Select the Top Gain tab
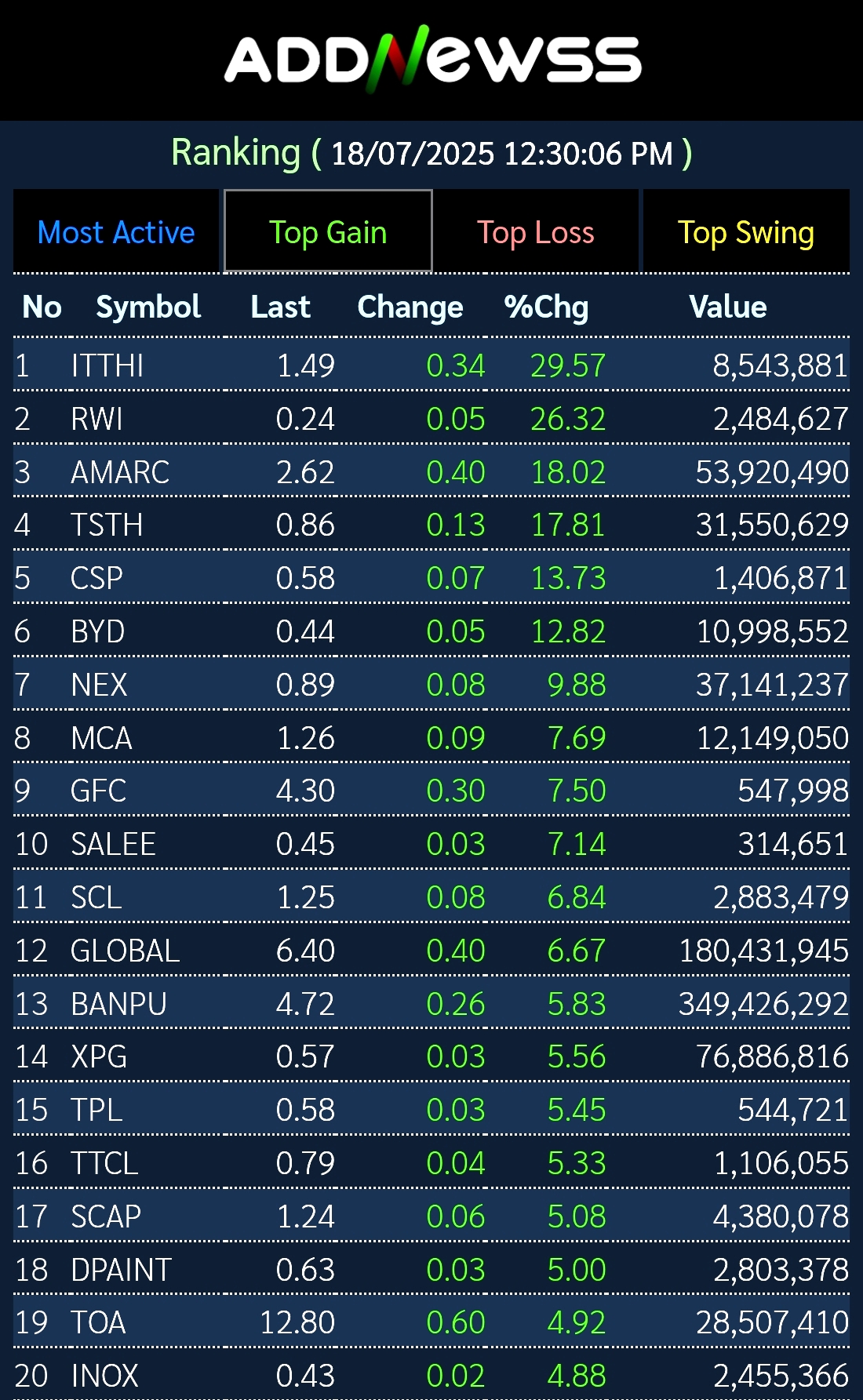This screenshot has height=1400, width=863. [328, 232]
